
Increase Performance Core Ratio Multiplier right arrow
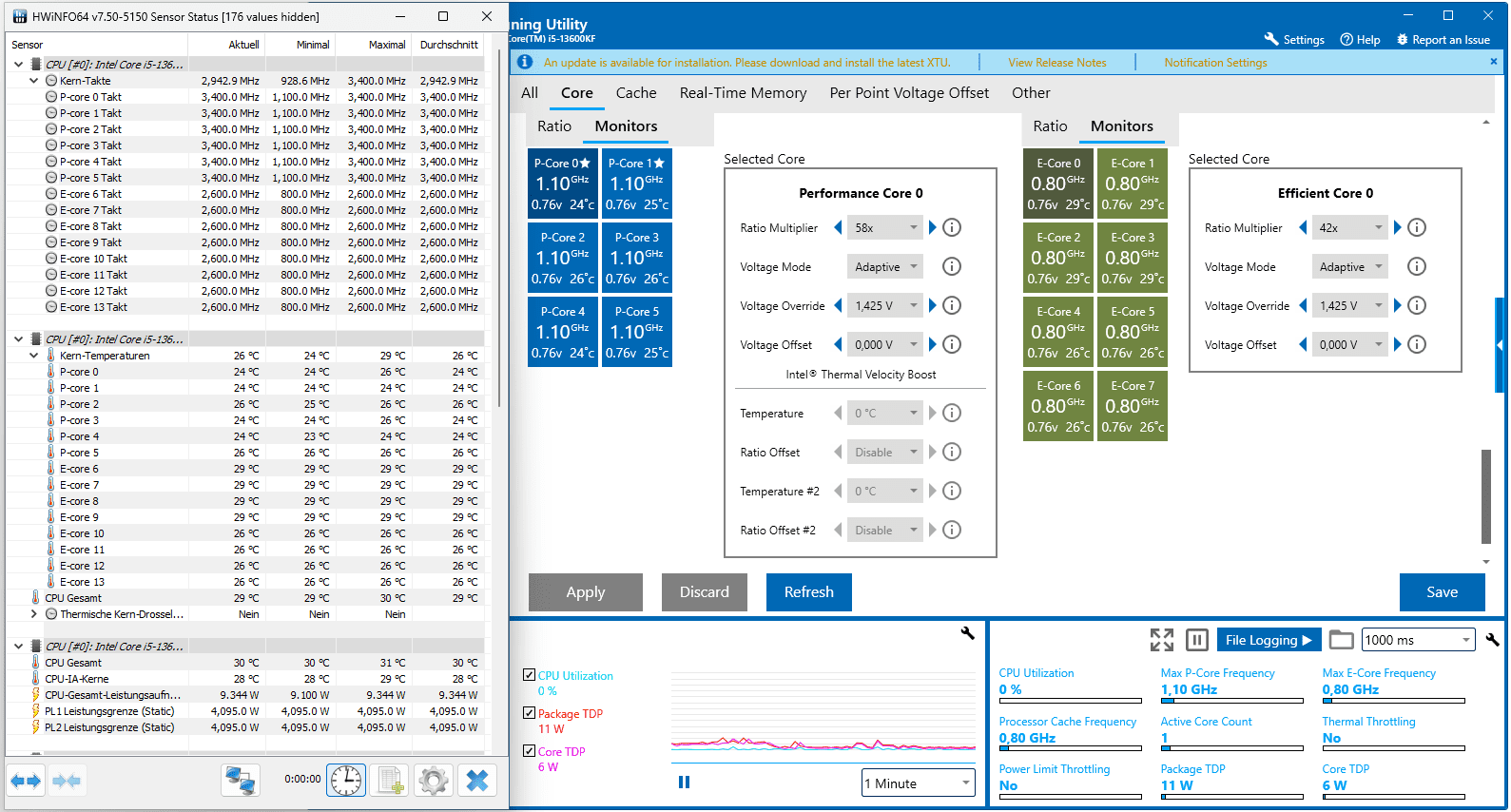[933, 227]
